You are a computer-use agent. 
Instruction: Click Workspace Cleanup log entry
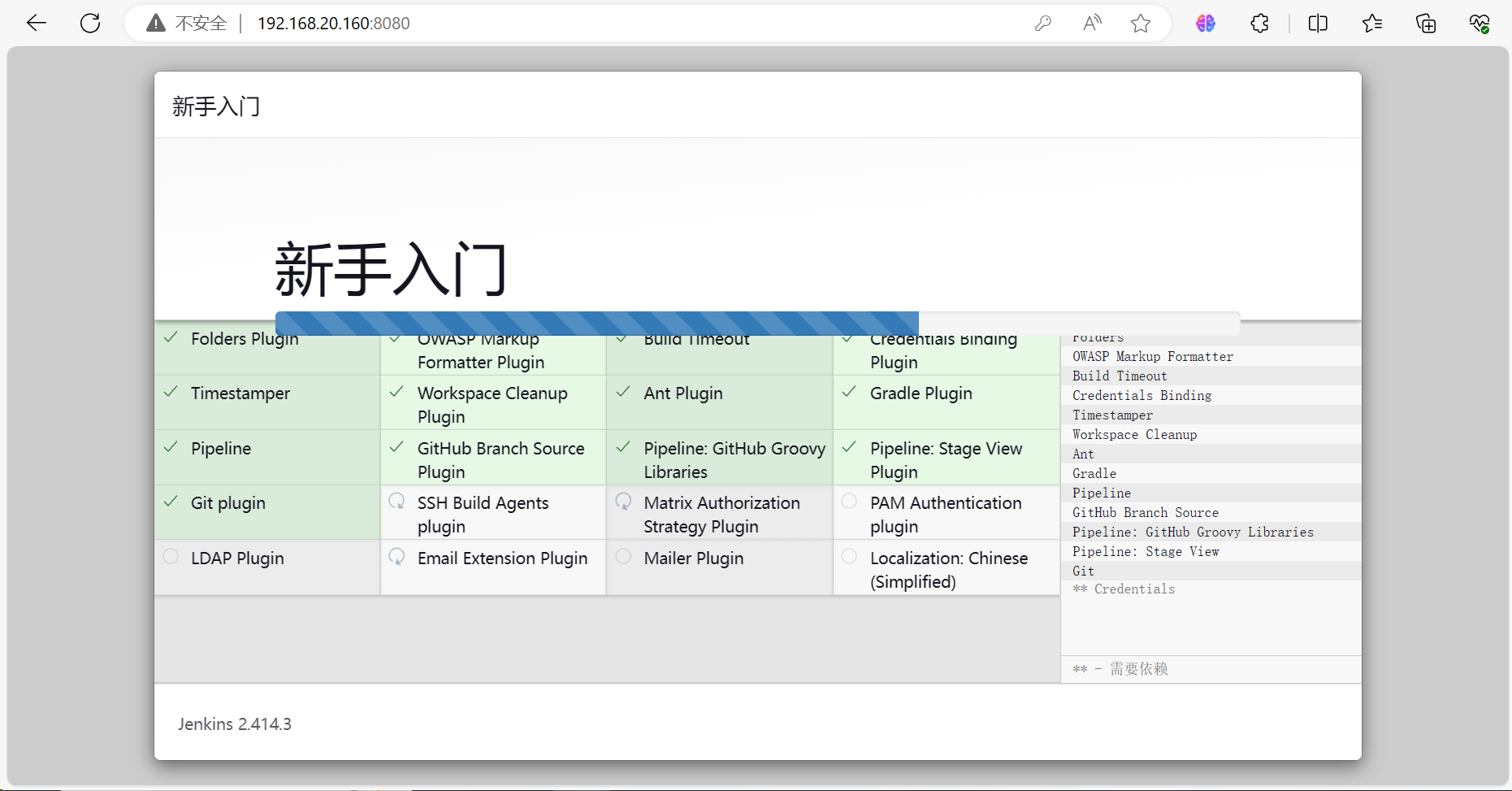[x=1134, y=434]
